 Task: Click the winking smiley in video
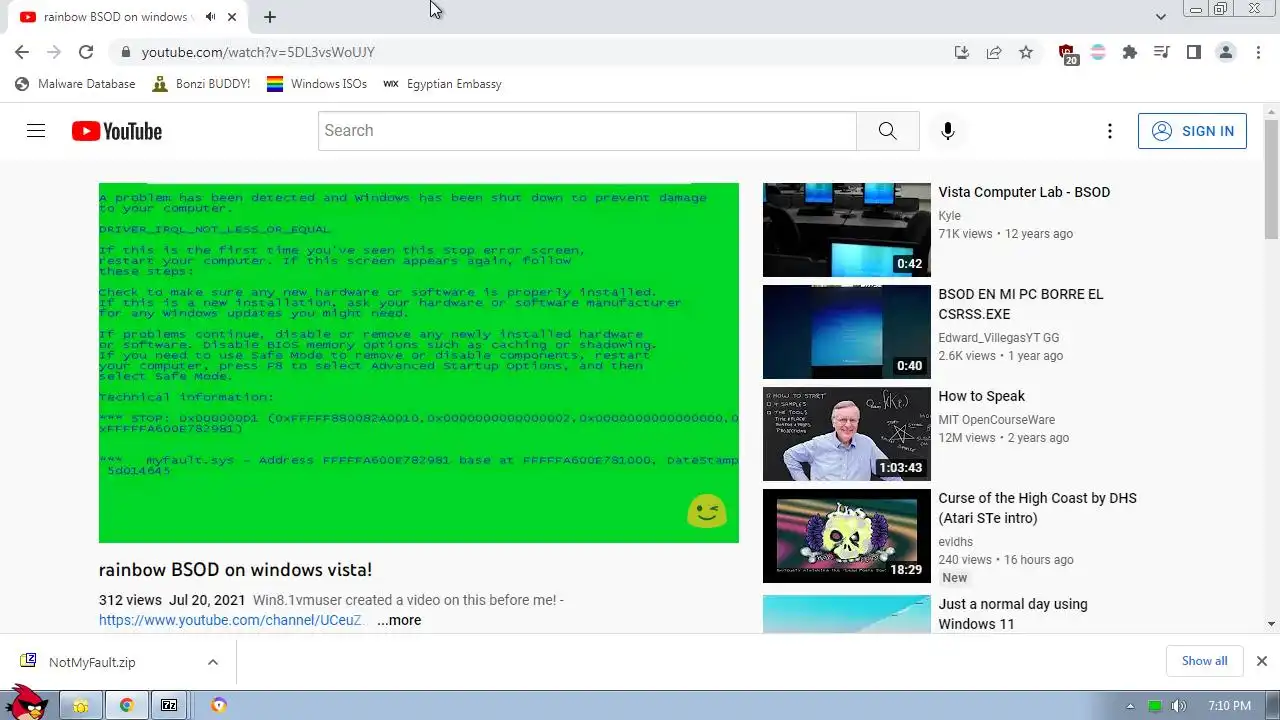(x=707, y=511)
